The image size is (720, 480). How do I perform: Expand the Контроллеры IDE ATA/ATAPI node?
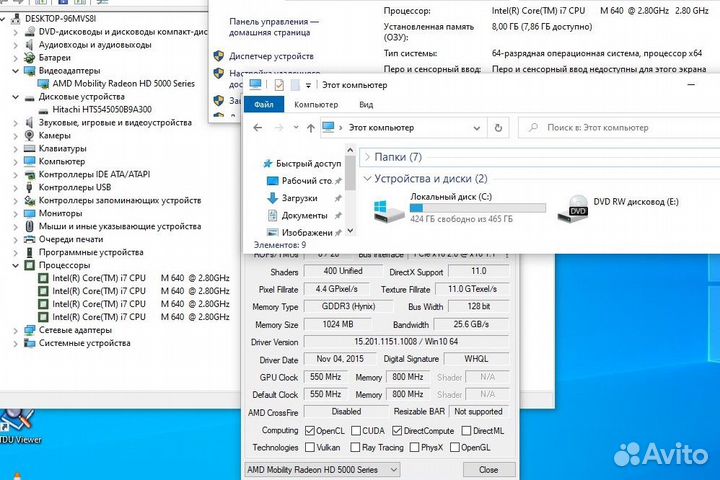pos(16,175)
